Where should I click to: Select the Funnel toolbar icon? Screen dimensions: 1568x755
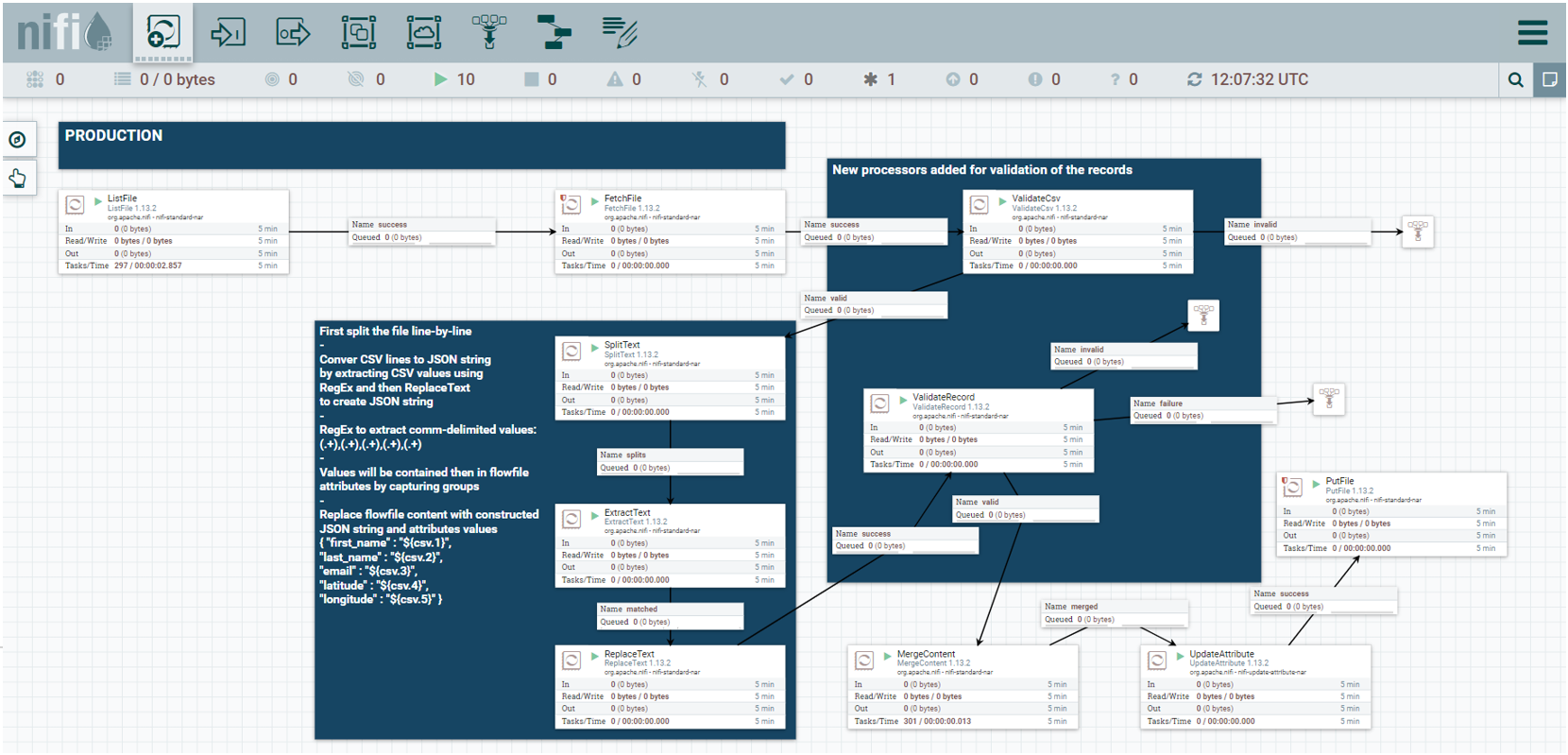pos(489,32)
